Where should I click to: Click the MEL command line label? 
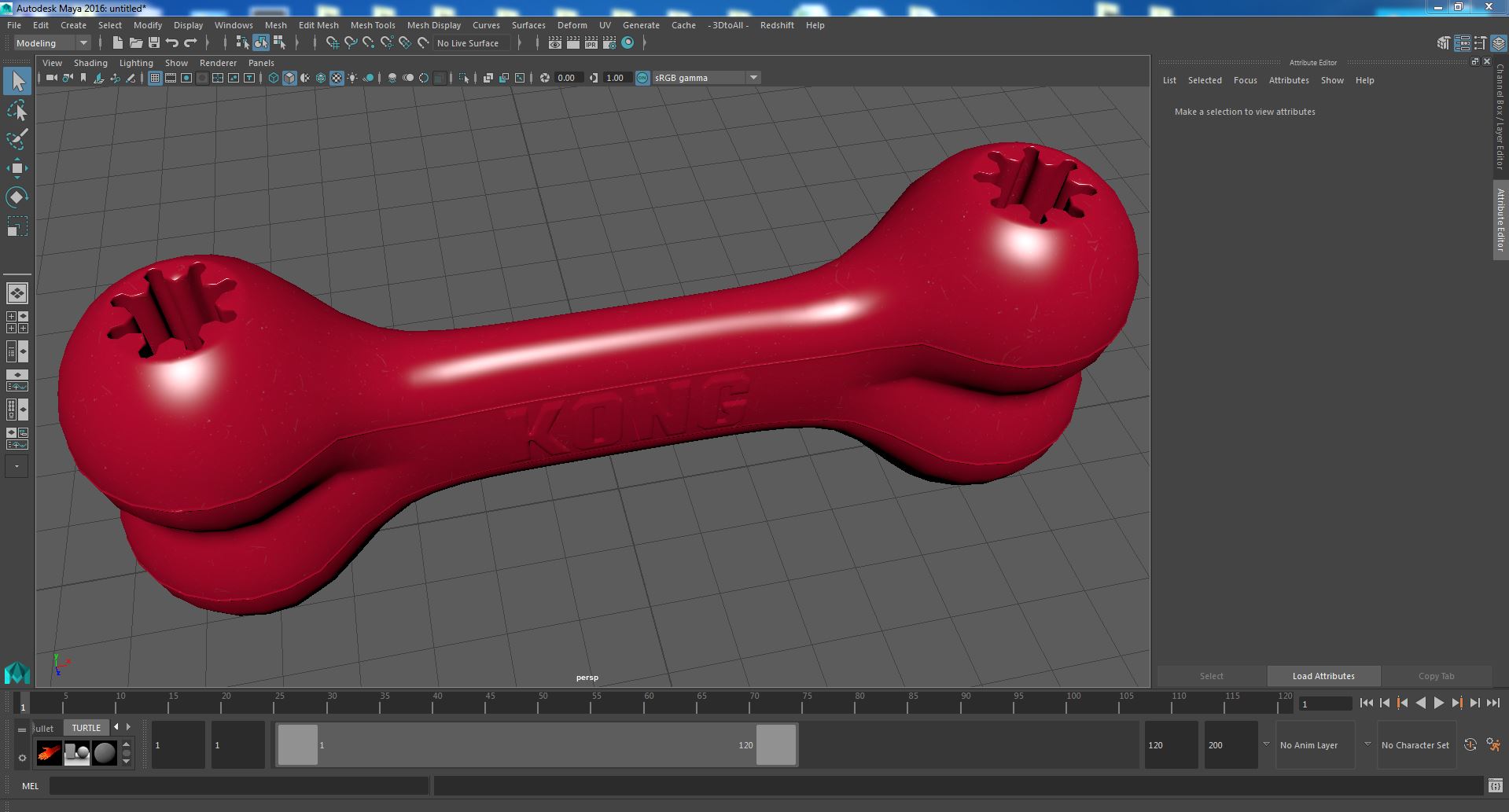coord(31,786)
